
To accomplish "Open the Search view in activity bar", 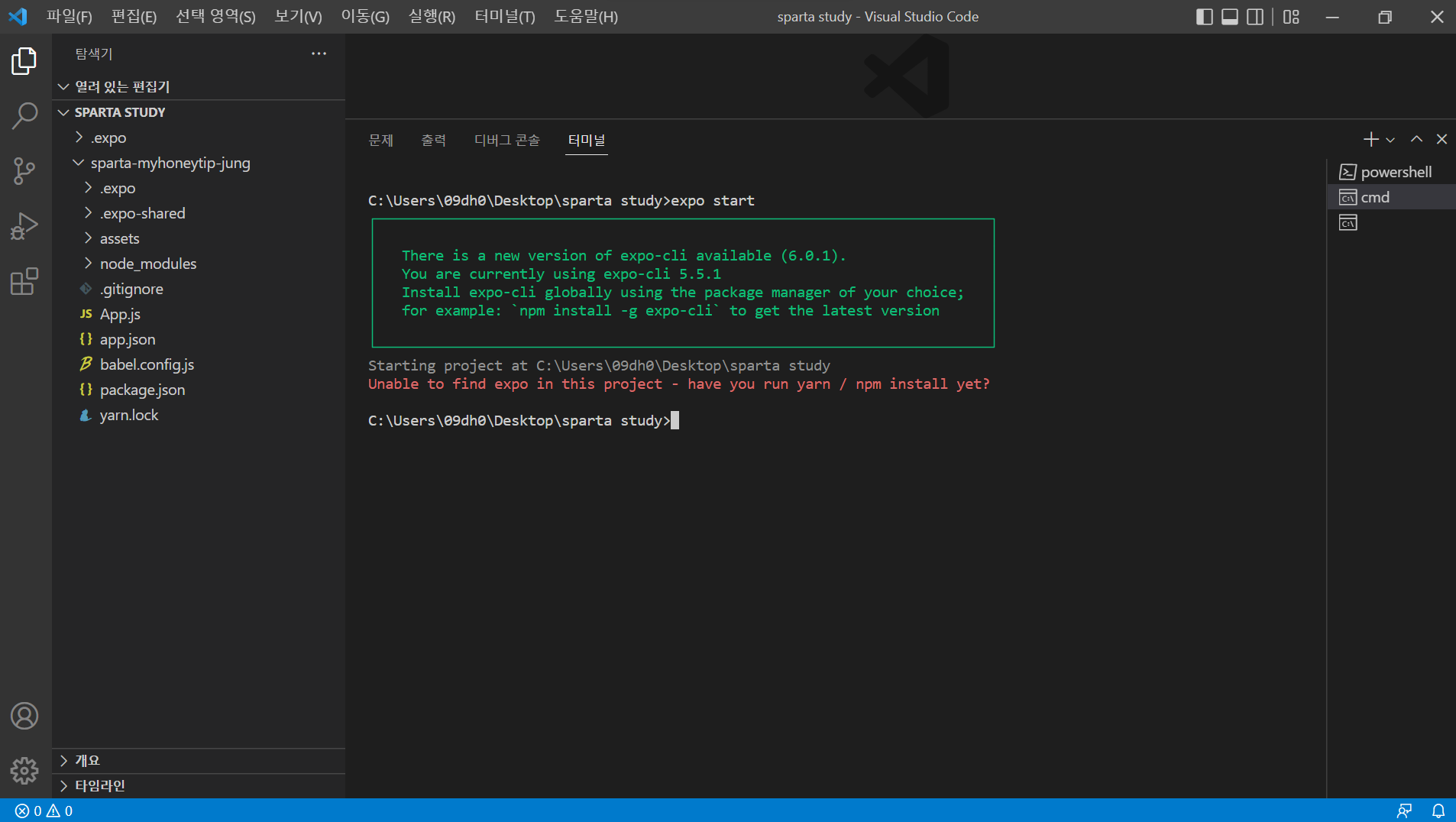I will coord(24,116).
